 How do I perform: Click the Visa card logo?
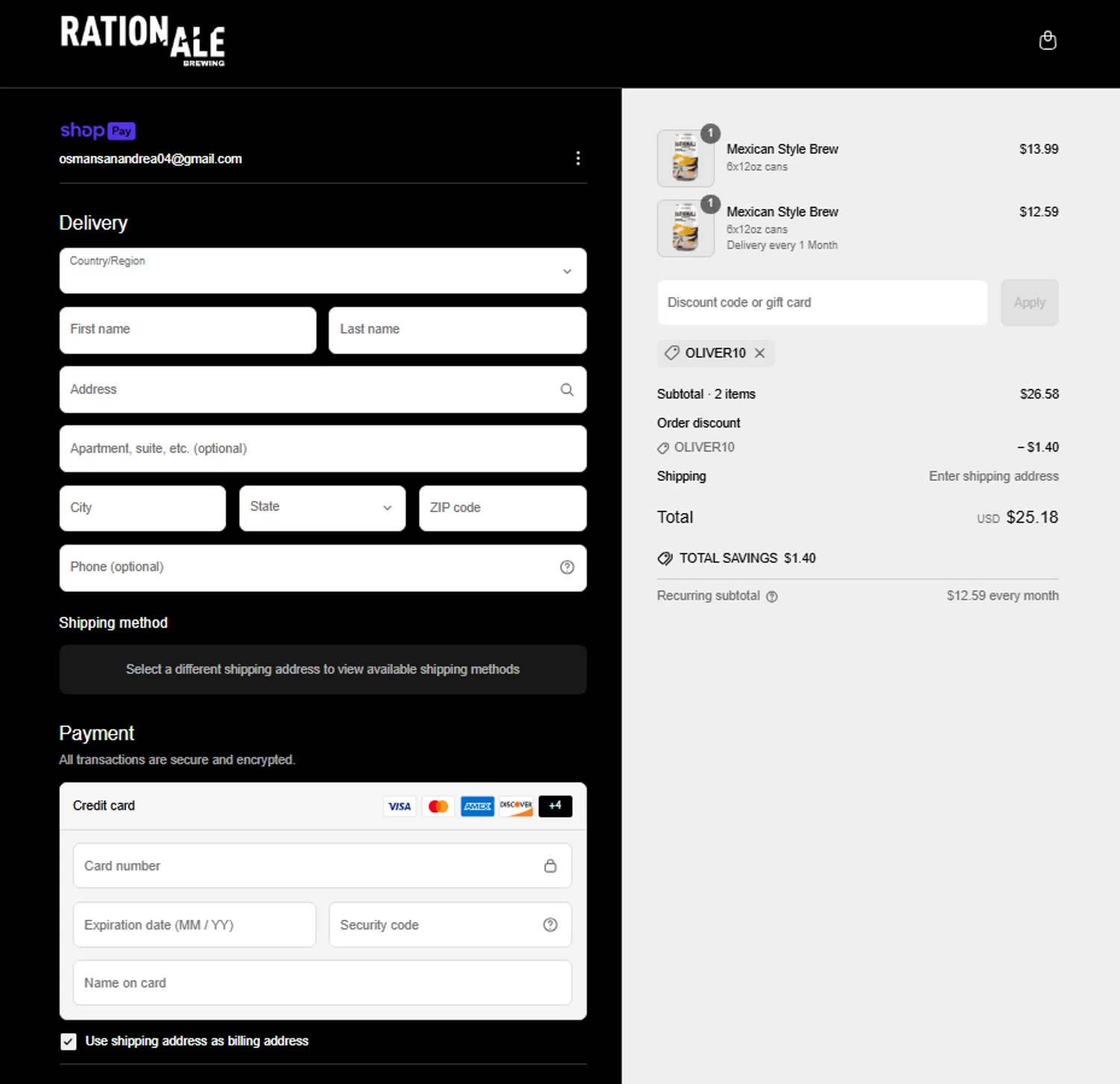click(399, 806)
